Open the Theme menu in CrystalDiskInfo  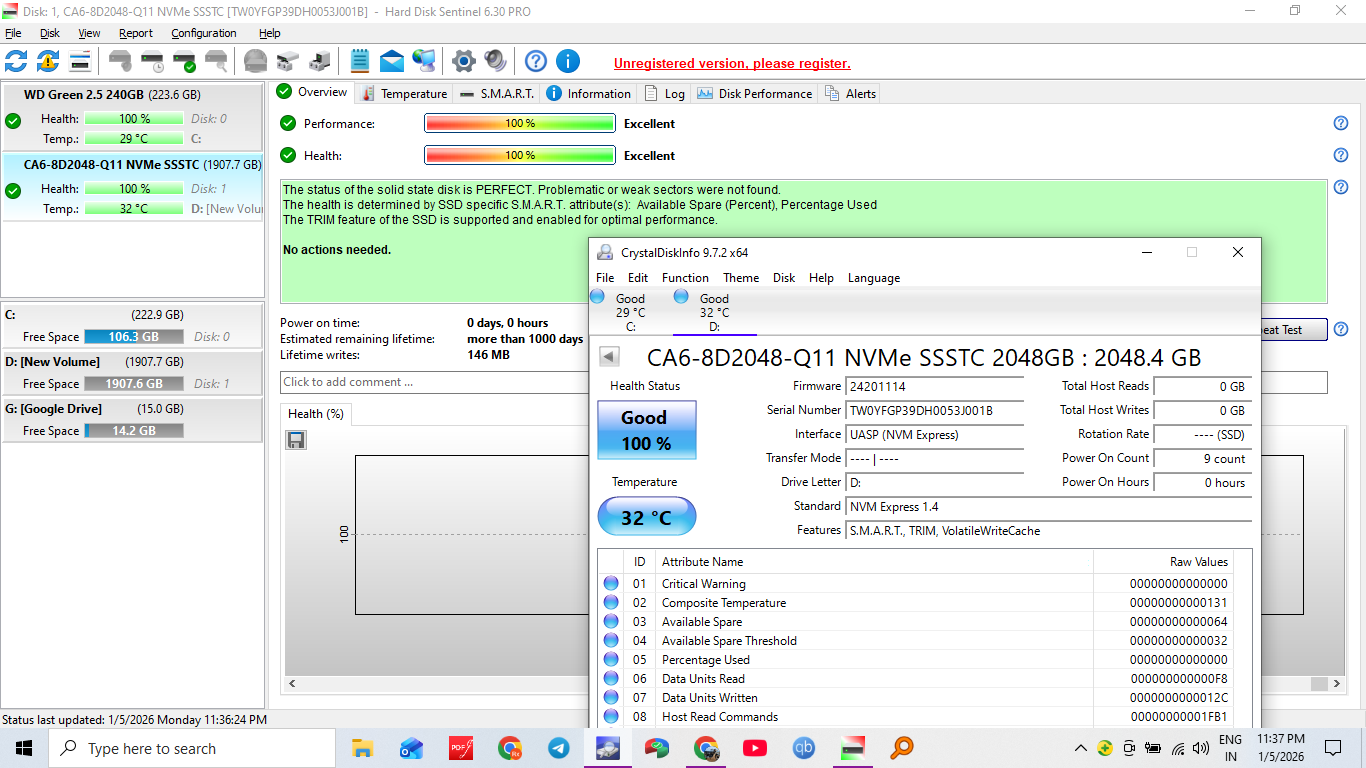click(741, 278)
